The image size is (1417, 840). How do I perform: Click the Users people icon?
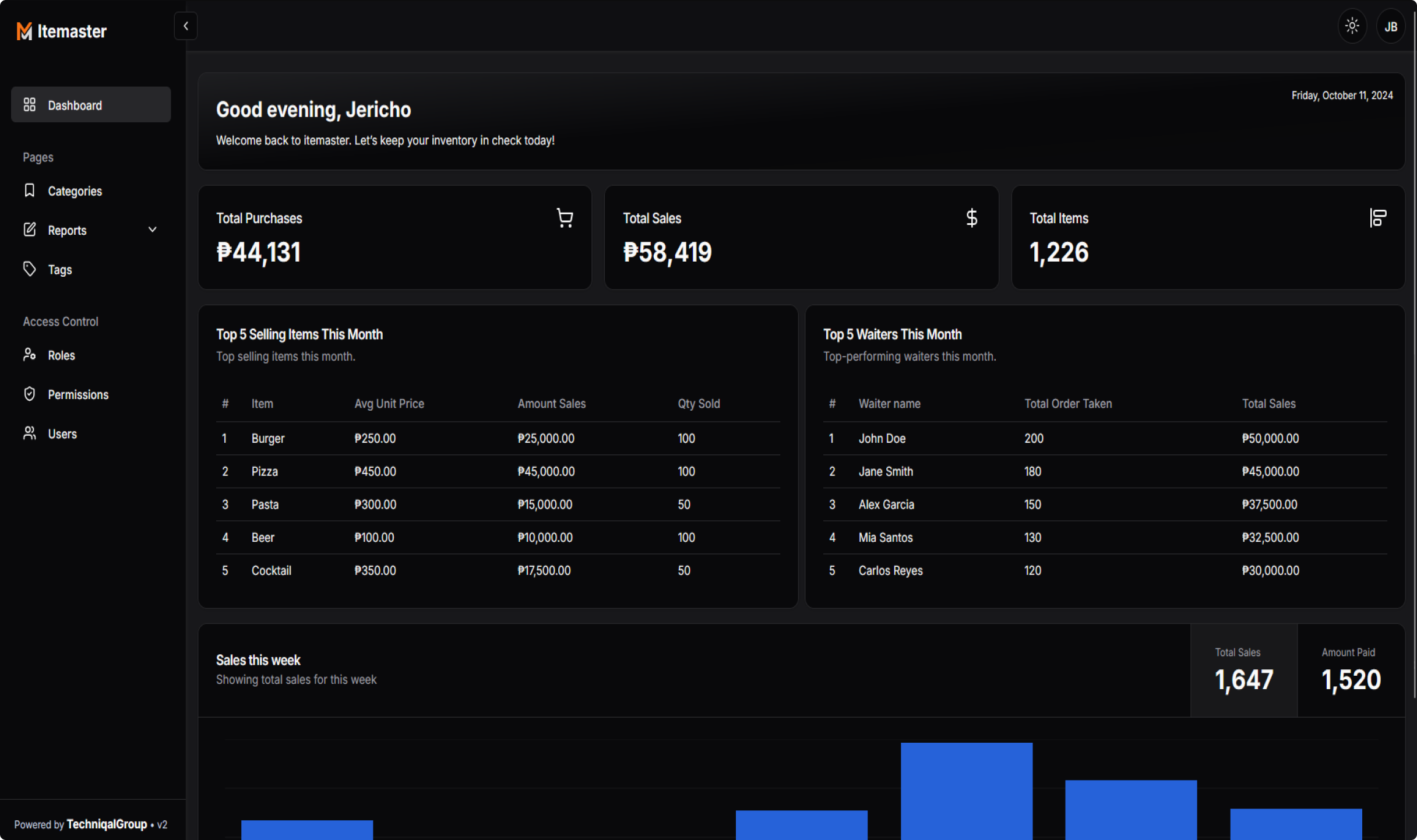[30, 433]
